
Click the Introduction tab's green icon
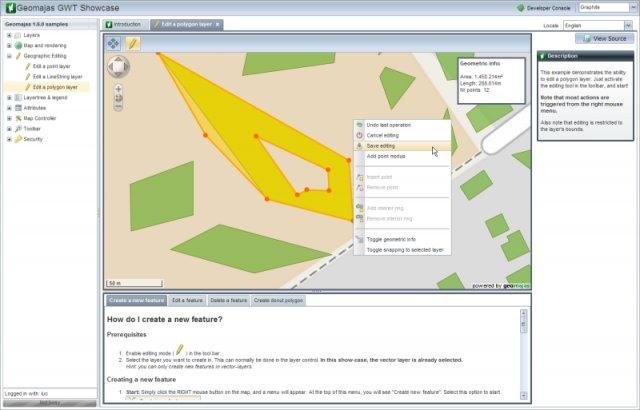(x=109, y=24)
